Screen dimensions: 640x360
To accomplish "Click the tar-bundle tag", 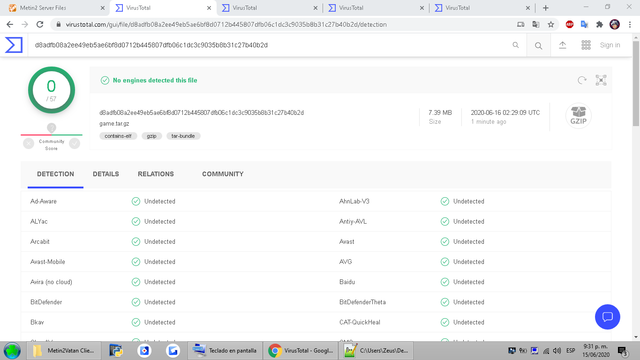I will coord(183,136).
